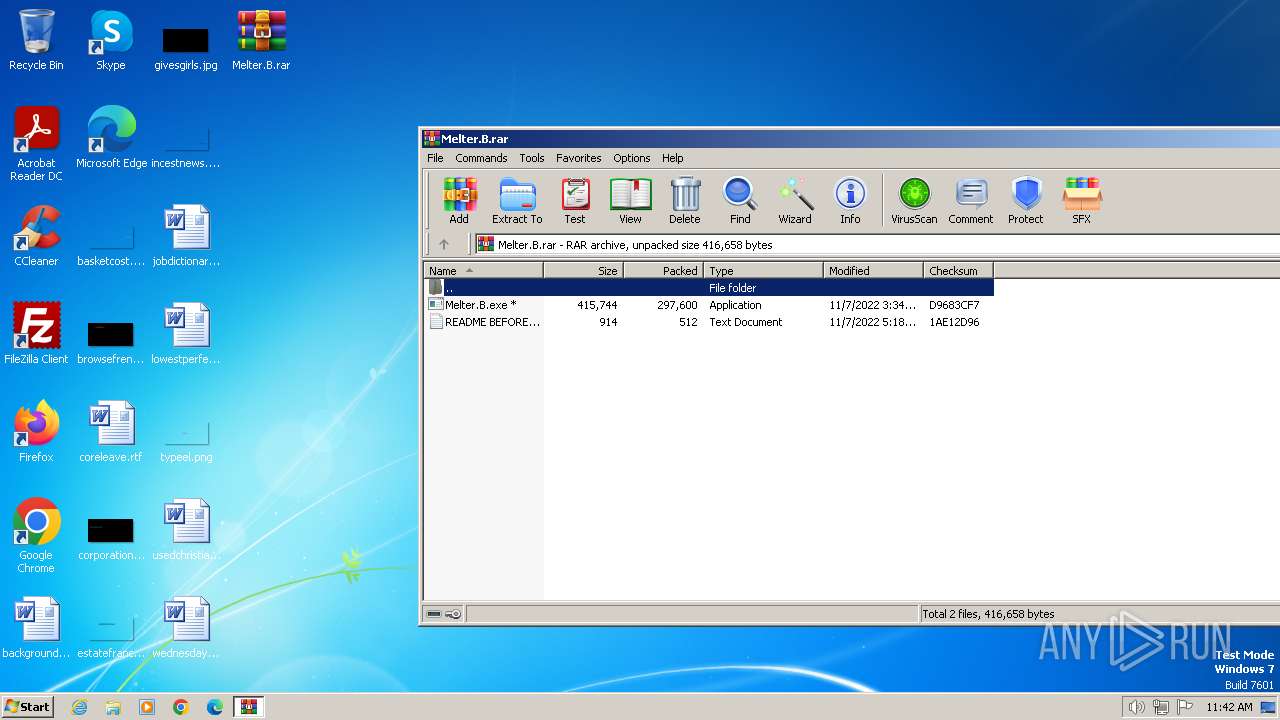Open Windows Explorer folder from taskbar
The image size is (1280, 720).
pyautogui.click(x=113, y=707)
